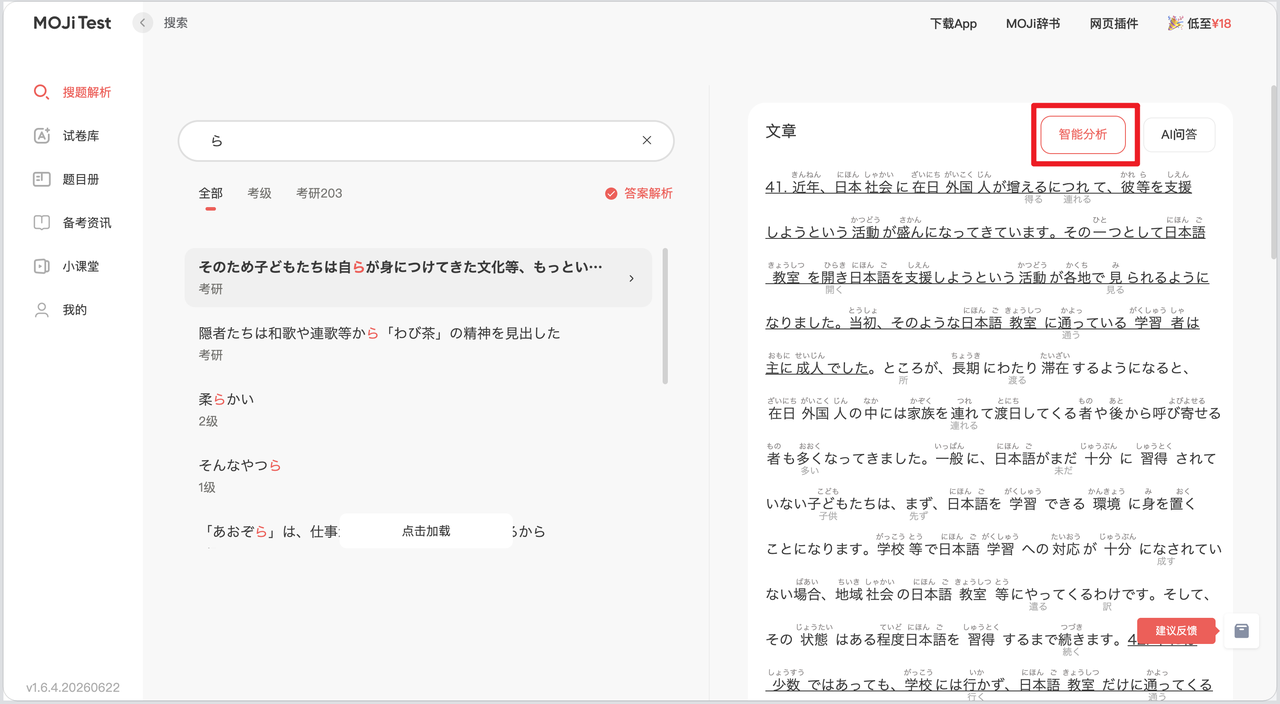Select the 考研203 tab
The height and width of the screenshot is (704, 1280).
pyautogui.click(x=319, y=193)
